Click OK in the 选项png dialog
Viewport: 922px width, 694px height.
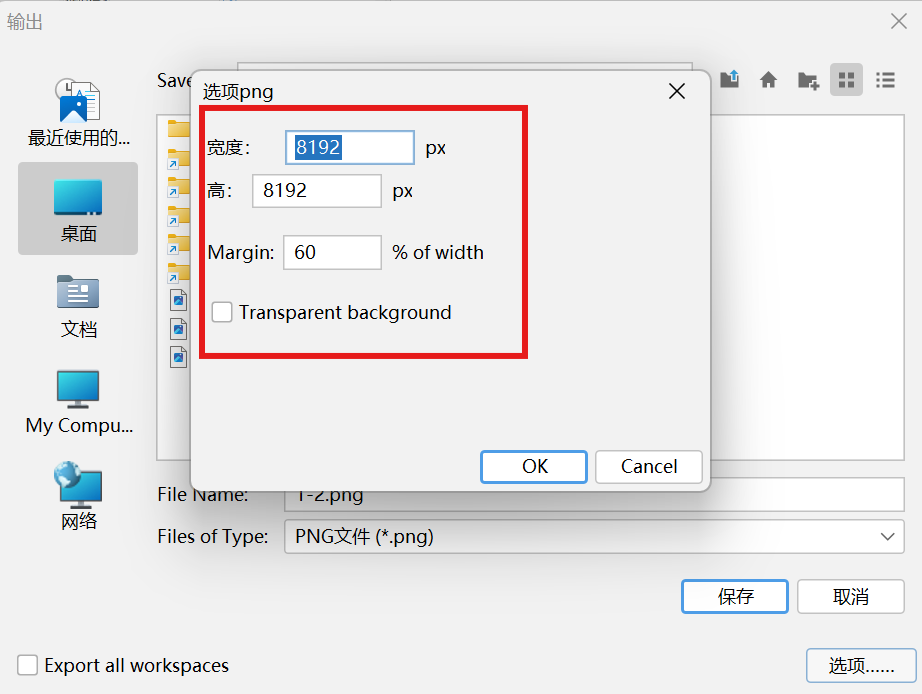[x=534, y=467]
